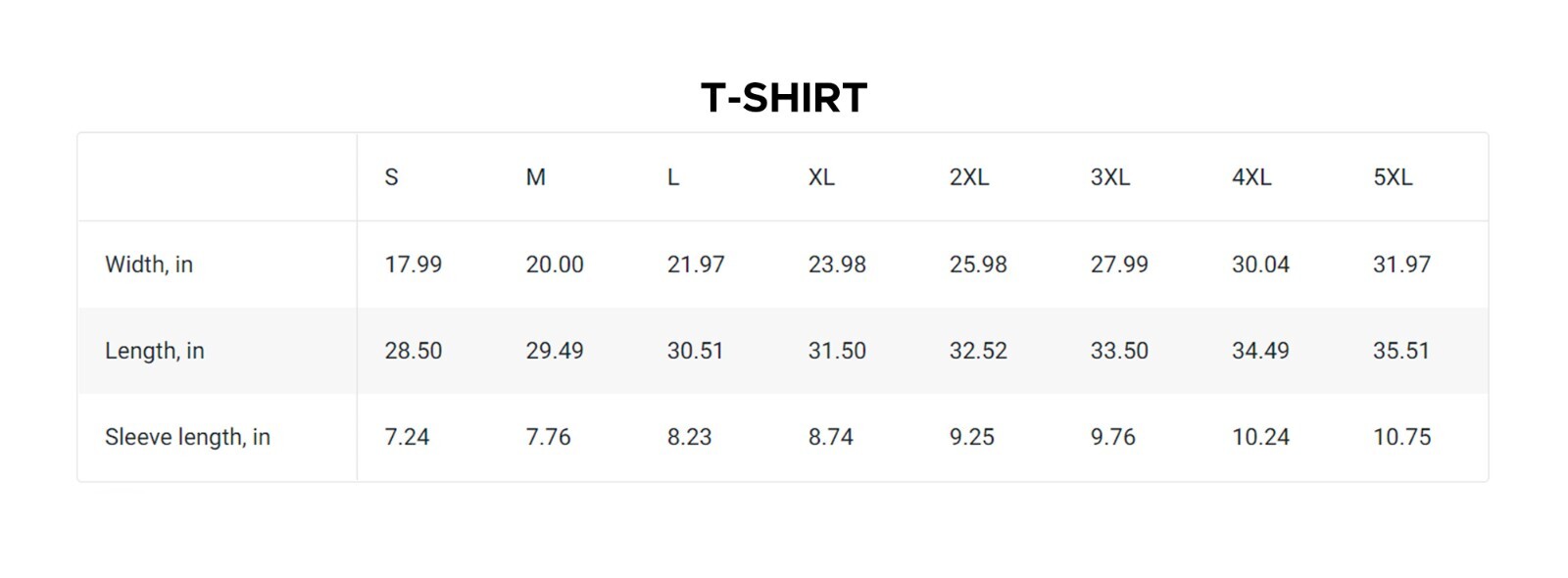The image size is (1568, 578).
Task: Click the T-SHIRT title heading
Action: point(784,97)
